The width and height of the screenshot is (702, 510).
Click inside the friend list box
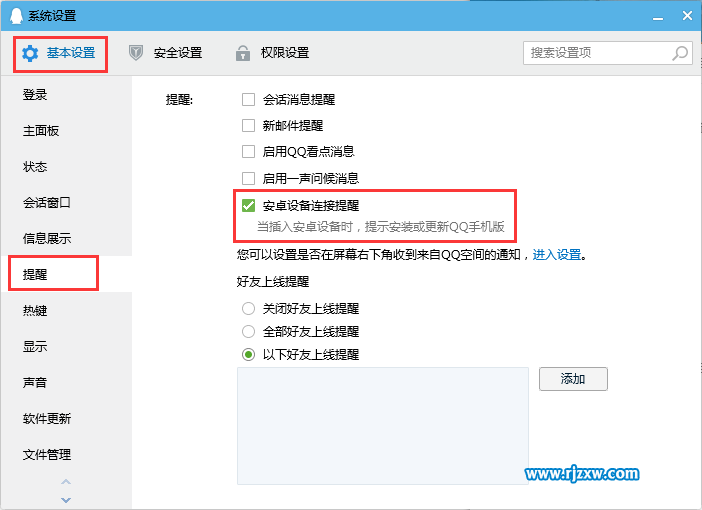[x=383, y=426]
